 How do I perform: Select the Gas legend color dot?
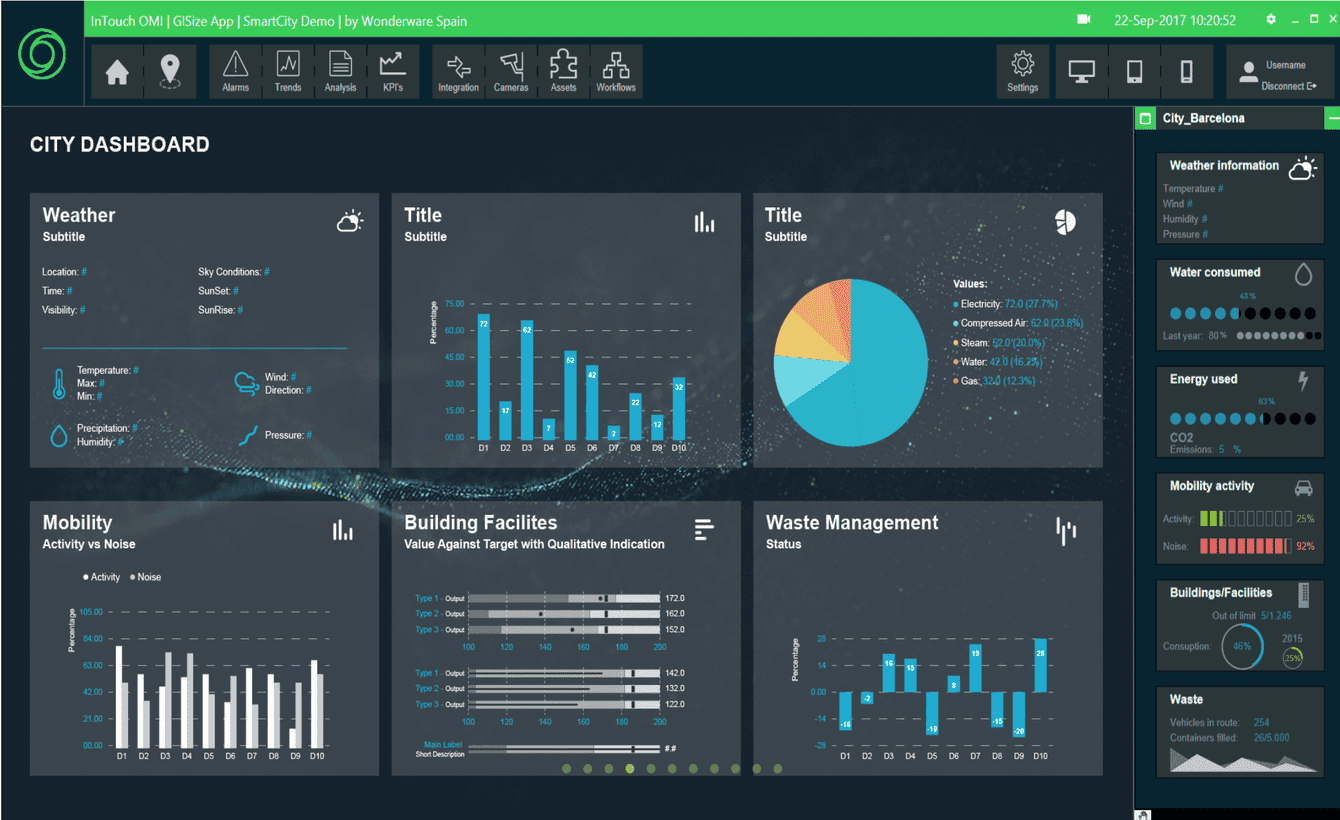coord(956,381)
